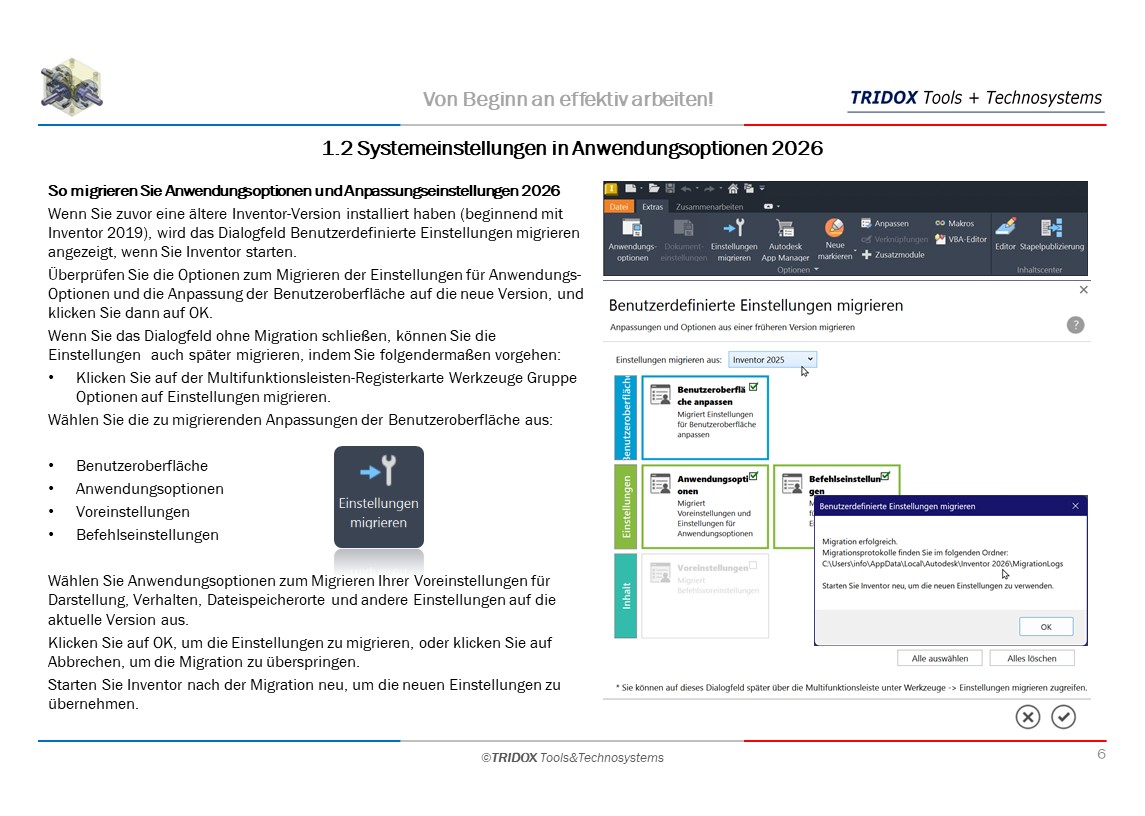Viewport: 1145px width, 816px height.
Task: Launch the Autodesk App Manager
Action: (785, 238)
